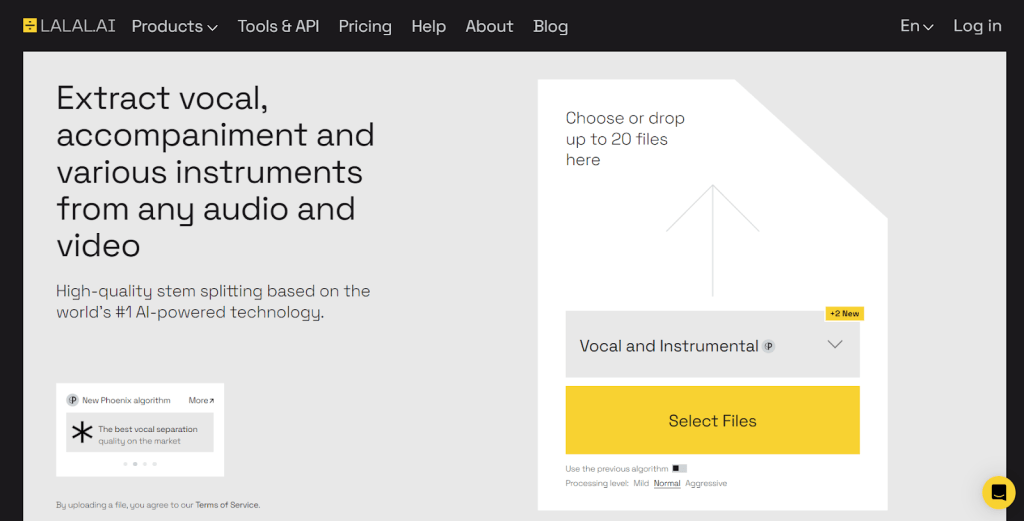Screen dimensions: 1024x521
Task: Select the fourth carousel dot
Action: (x=155, y=464)
